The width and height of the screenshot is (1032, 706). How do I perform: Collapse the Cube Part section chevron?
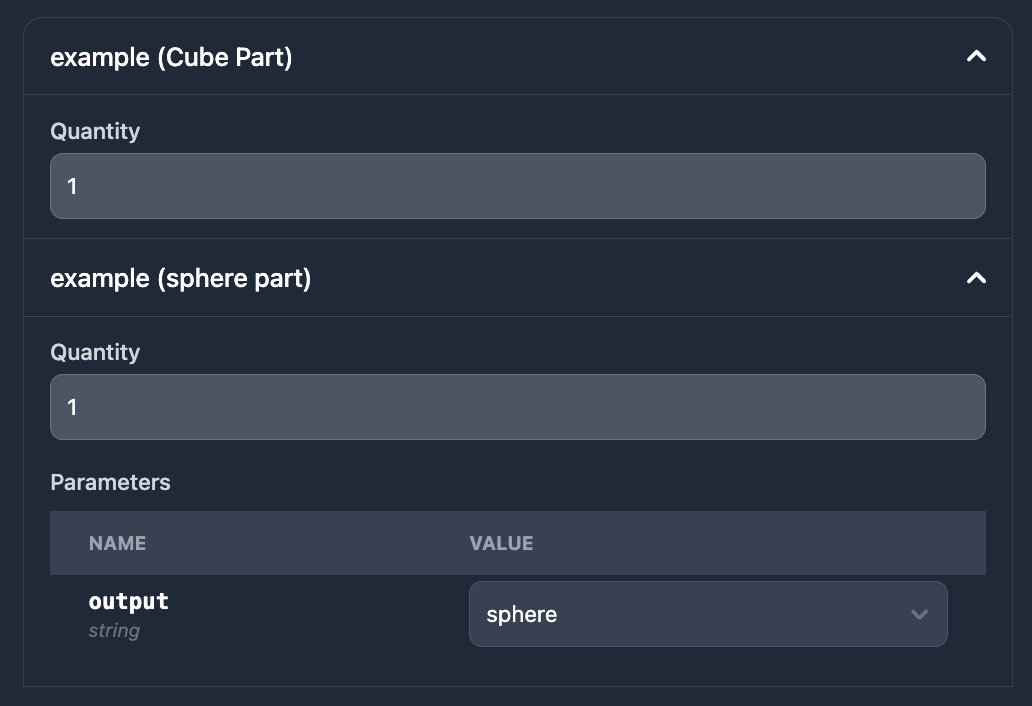pyautogui.click(x=976, y=57)
